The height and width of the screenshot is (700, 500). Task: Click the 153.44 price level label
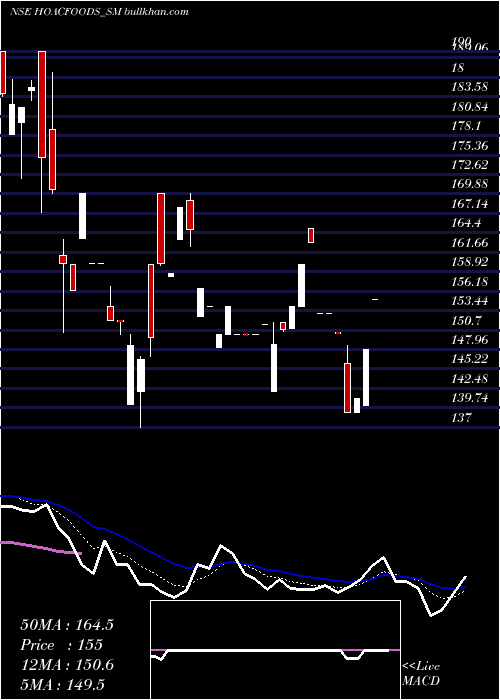tap(469, 301)
